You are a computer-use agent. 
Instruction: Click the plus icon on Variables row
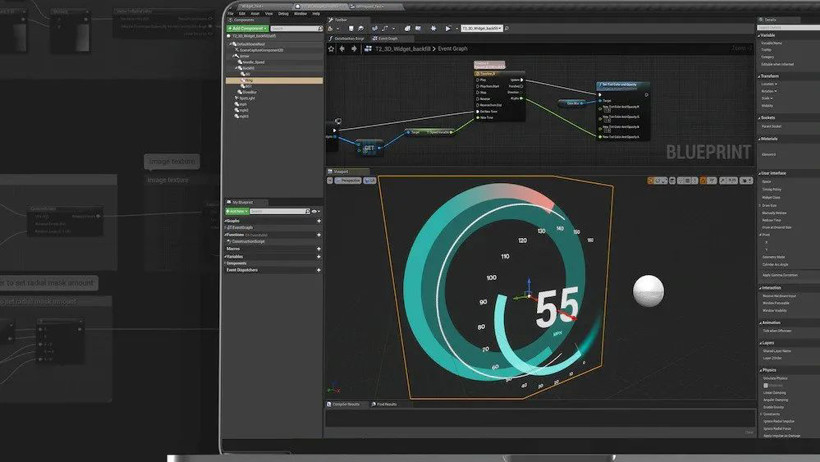tap(318, 256)
